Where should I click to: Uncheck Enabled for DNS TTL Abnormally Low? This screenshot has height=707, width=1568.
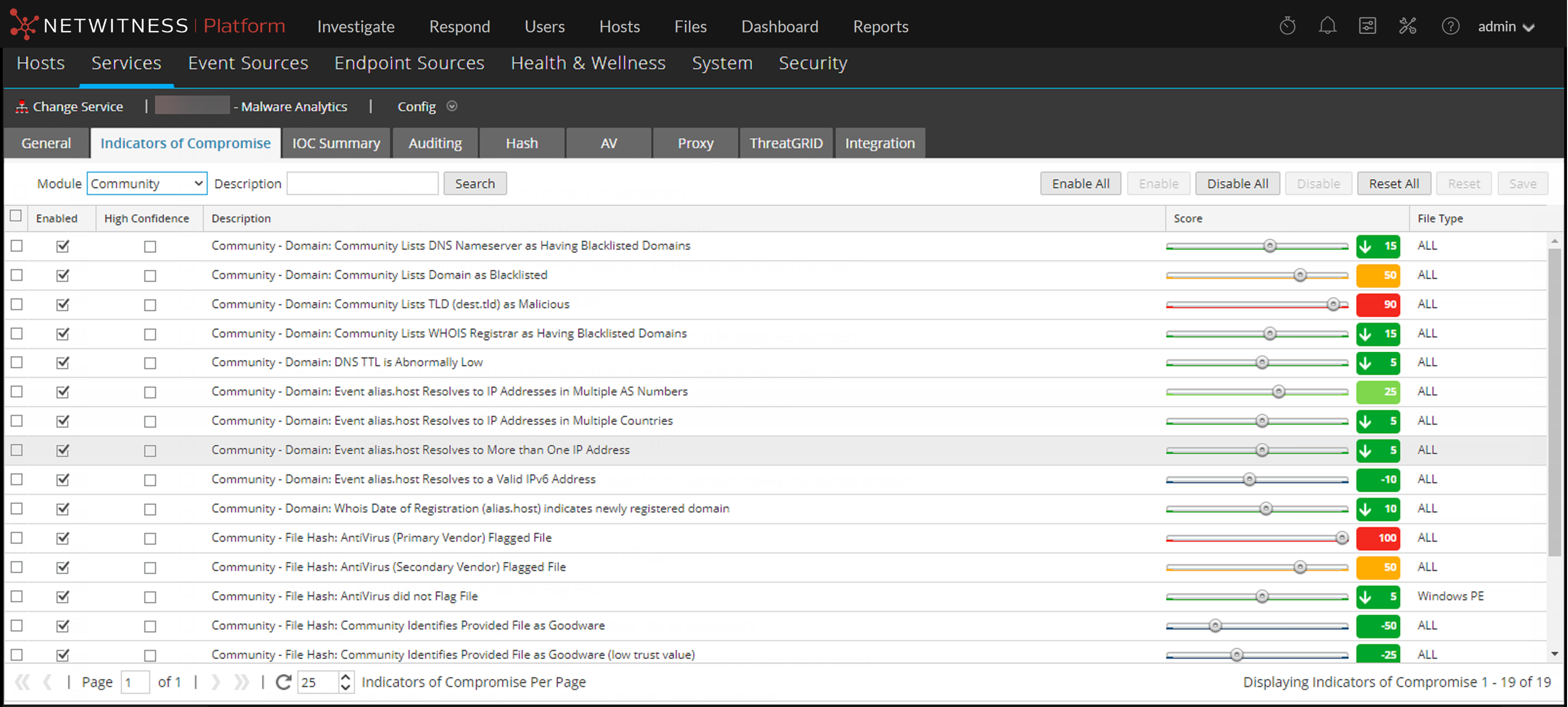(63, 363)
